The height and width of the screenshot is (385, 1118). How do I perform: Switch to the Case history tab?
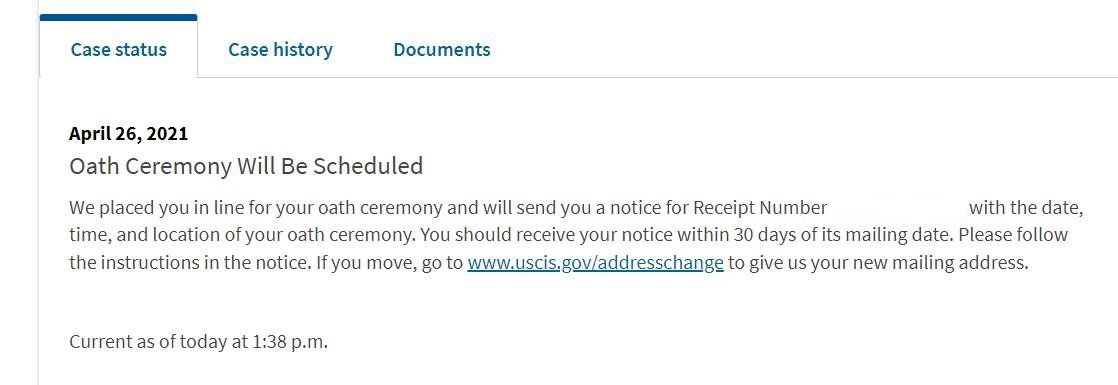pyautogui.click(x=280, y=49)
